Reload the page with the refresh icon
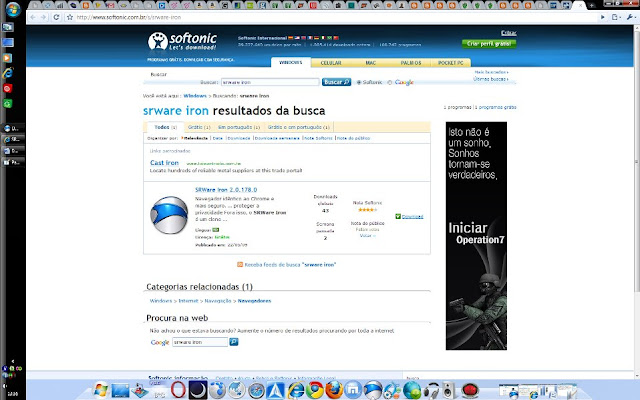This screenshot has width=640, height=400. click(56, 17)
